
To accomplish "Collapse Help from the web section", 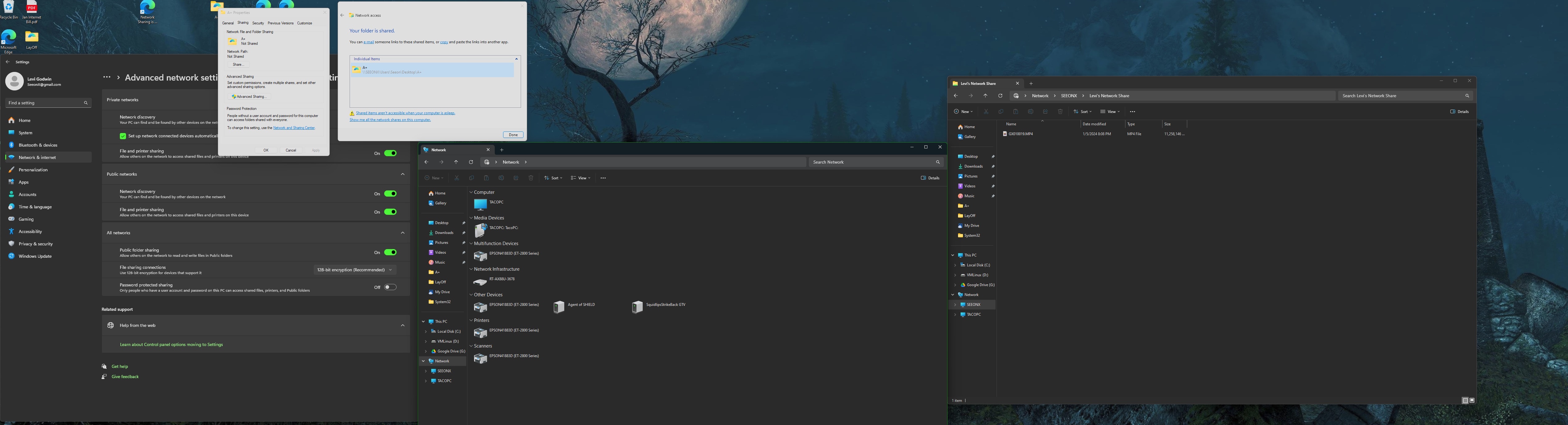I will 402,325.
